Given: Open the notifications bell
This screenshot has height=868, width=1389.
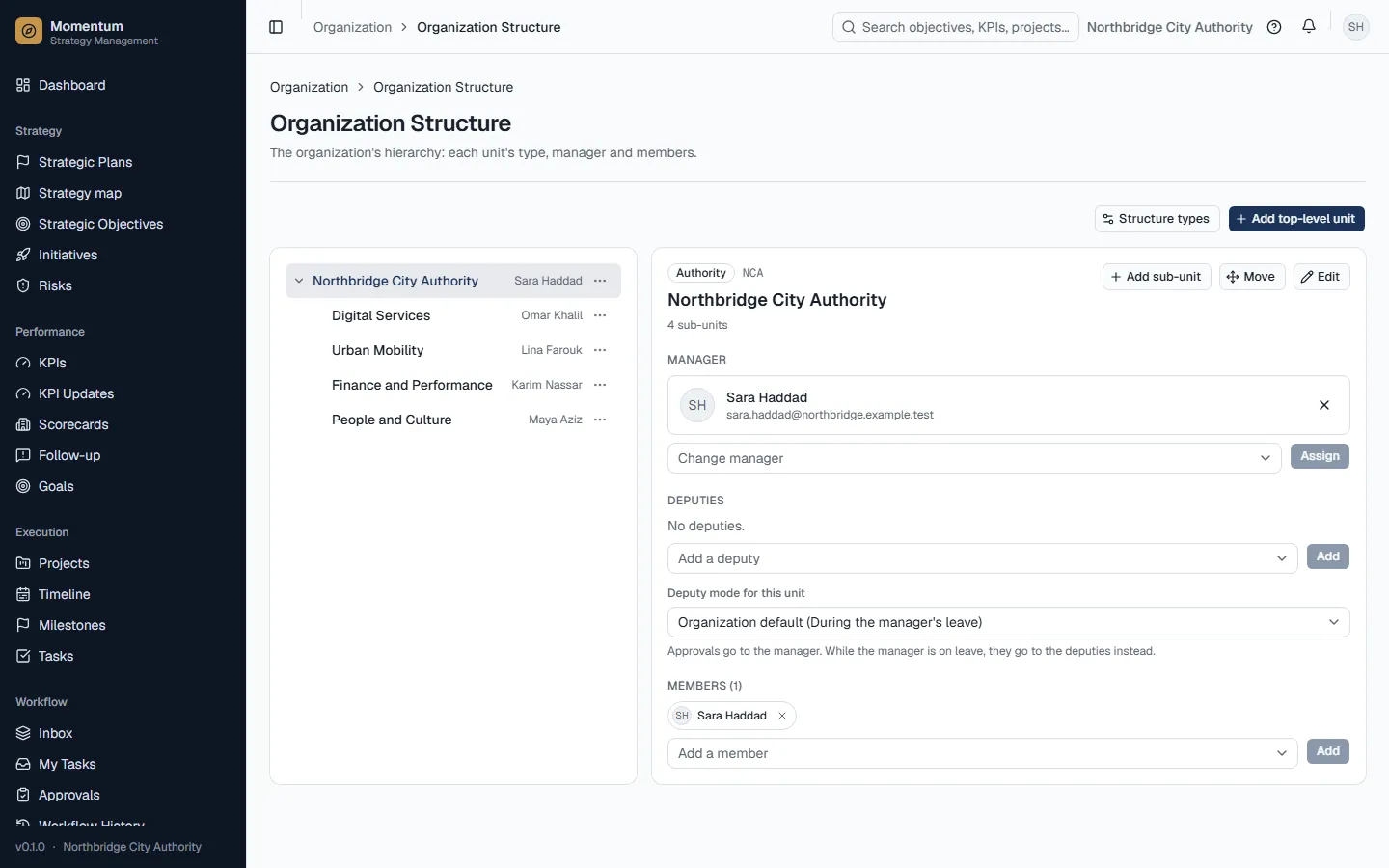Looking at the screenshot, I should point(1309,27).
